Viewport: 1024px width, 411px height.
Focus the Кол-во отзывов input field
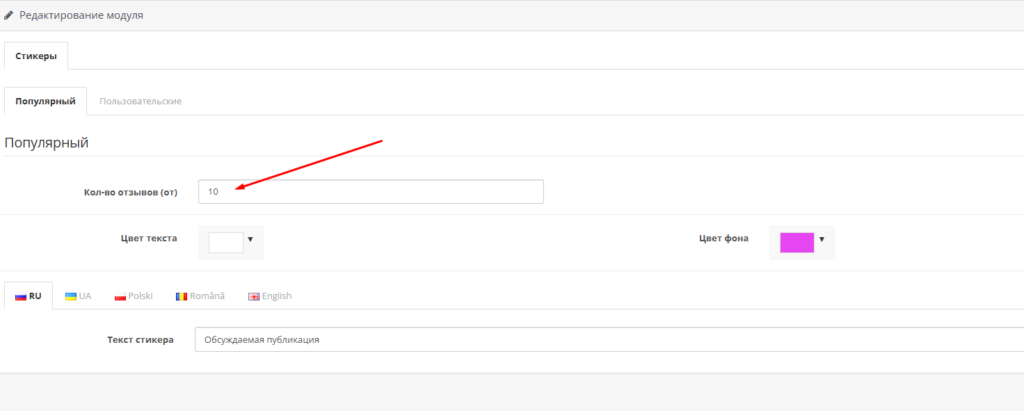coord(370,191)
